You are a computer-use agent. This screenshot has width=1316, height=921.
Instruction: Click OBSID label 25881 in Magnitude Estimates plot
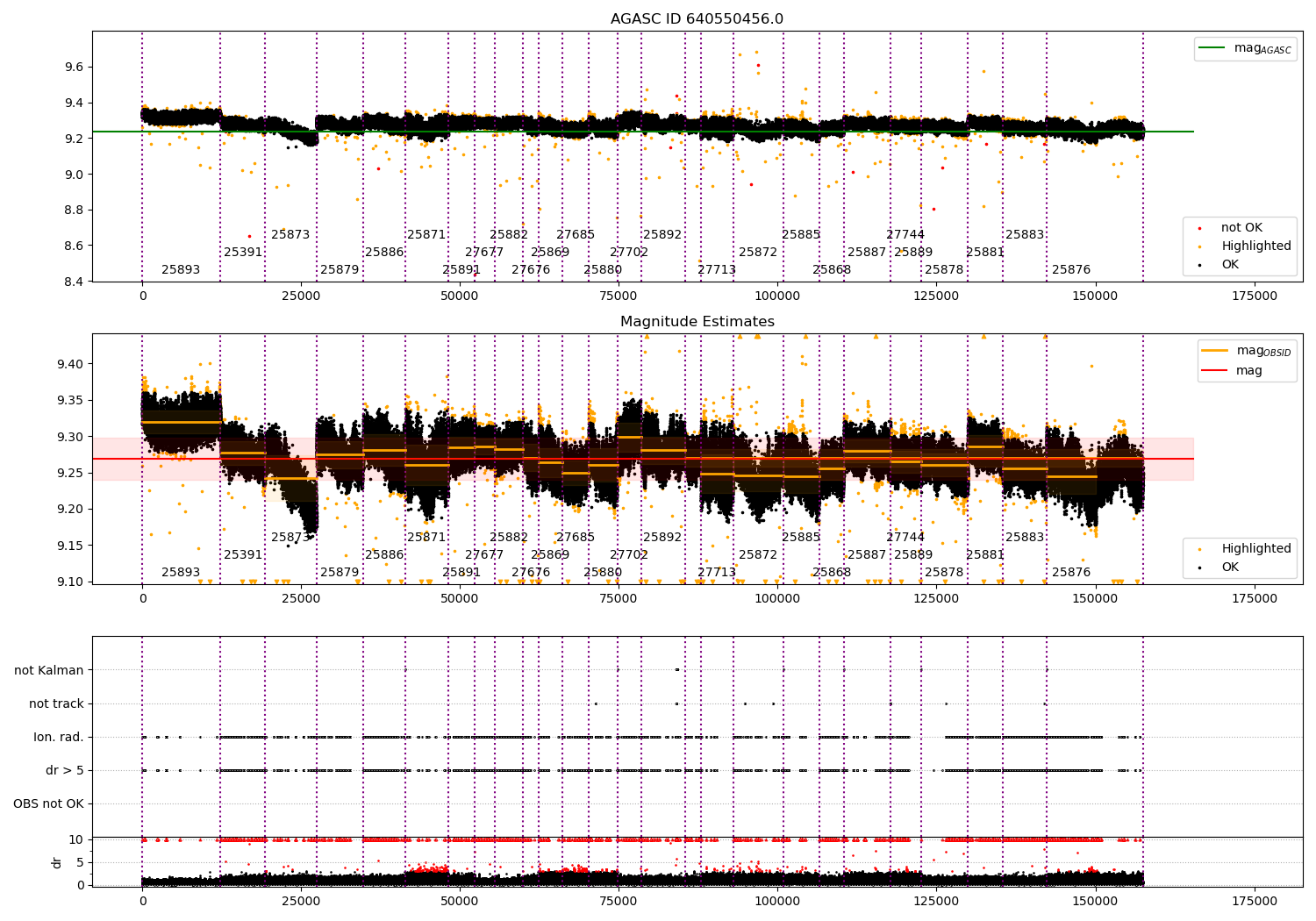[985, 555]
